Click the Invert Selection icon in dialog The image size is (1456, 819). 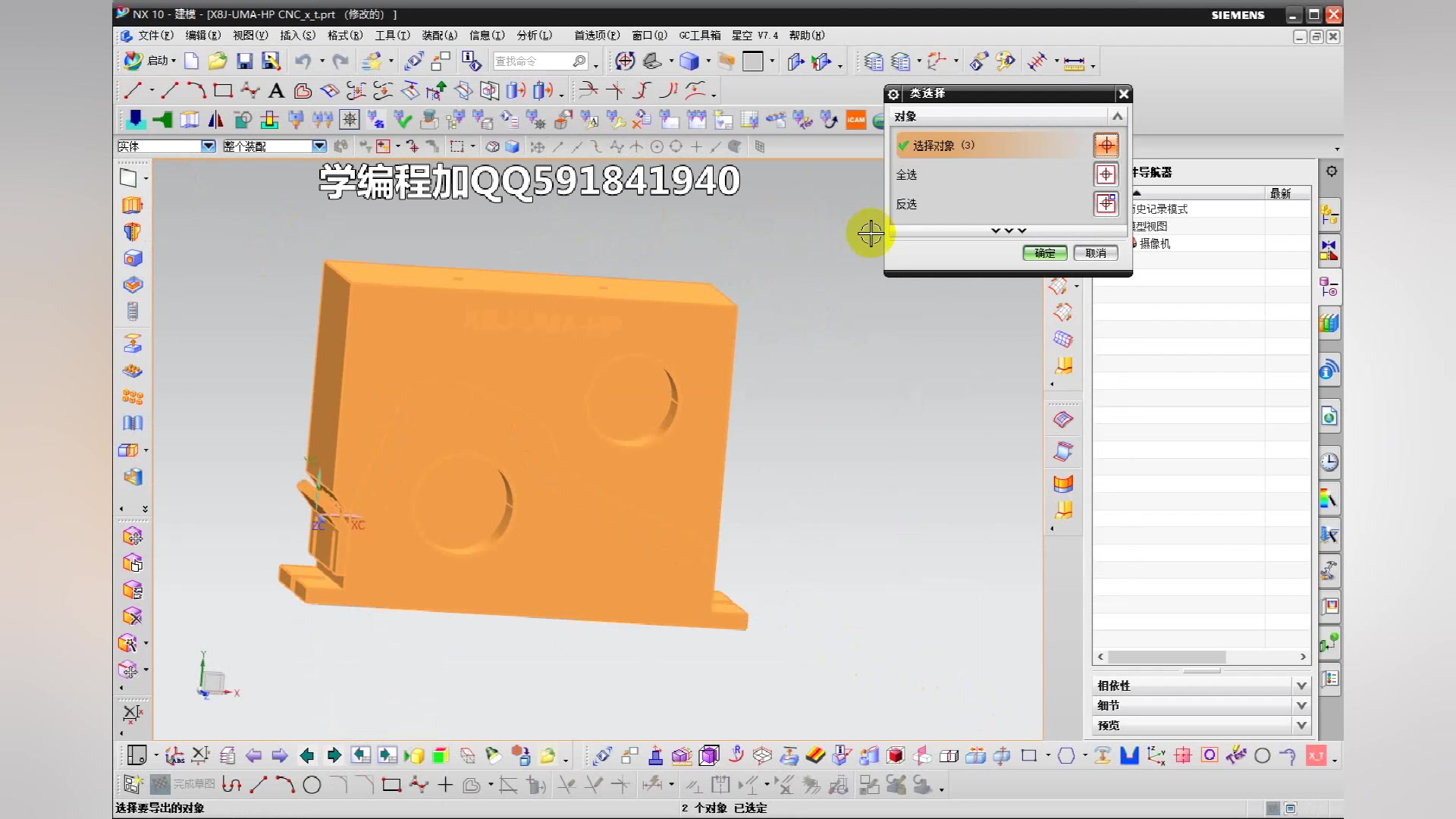[1106, 203]
